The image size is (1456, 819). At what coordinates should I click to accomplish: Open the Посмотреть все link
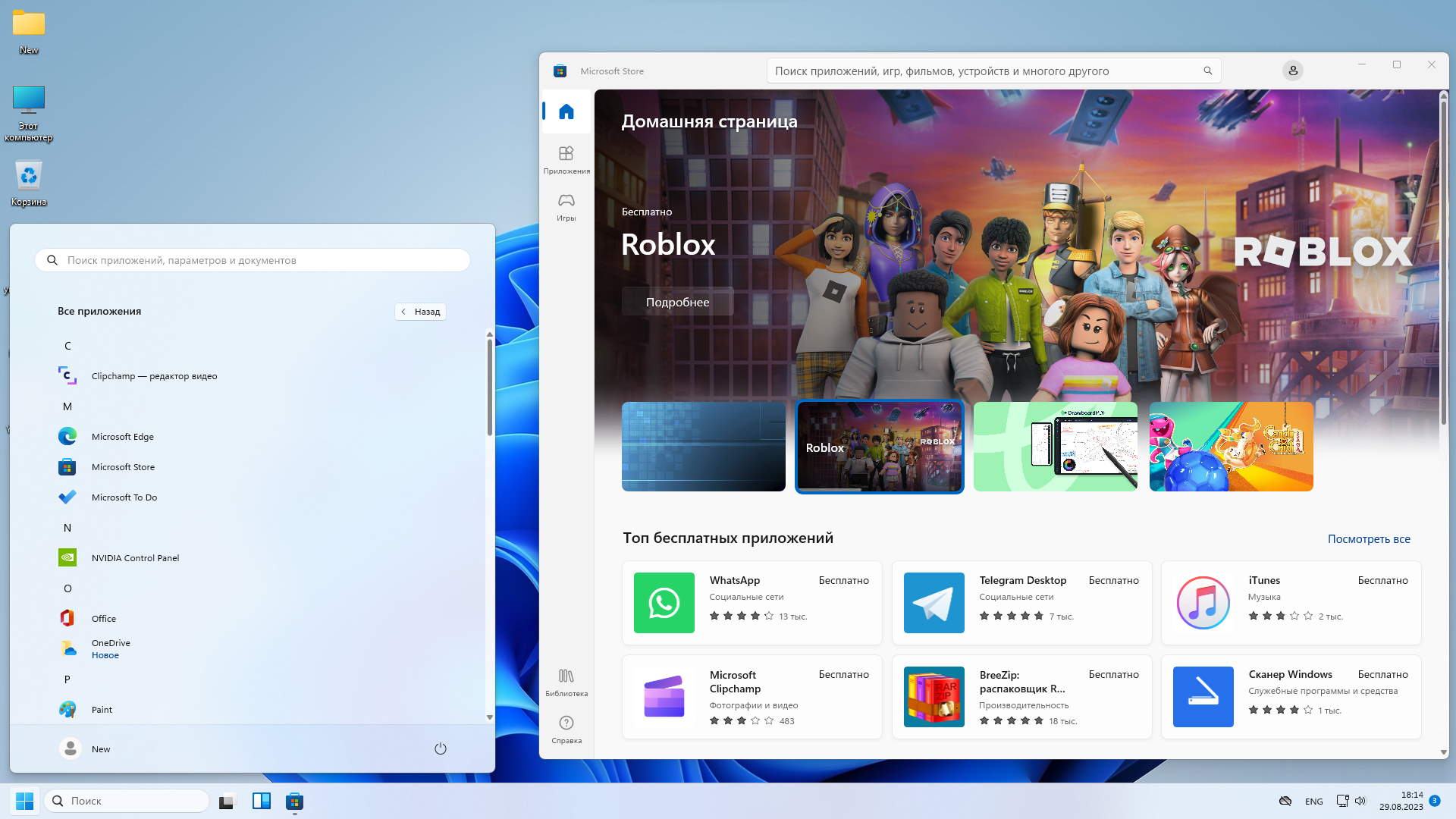pyautogui.click(x=1368, y=539)
